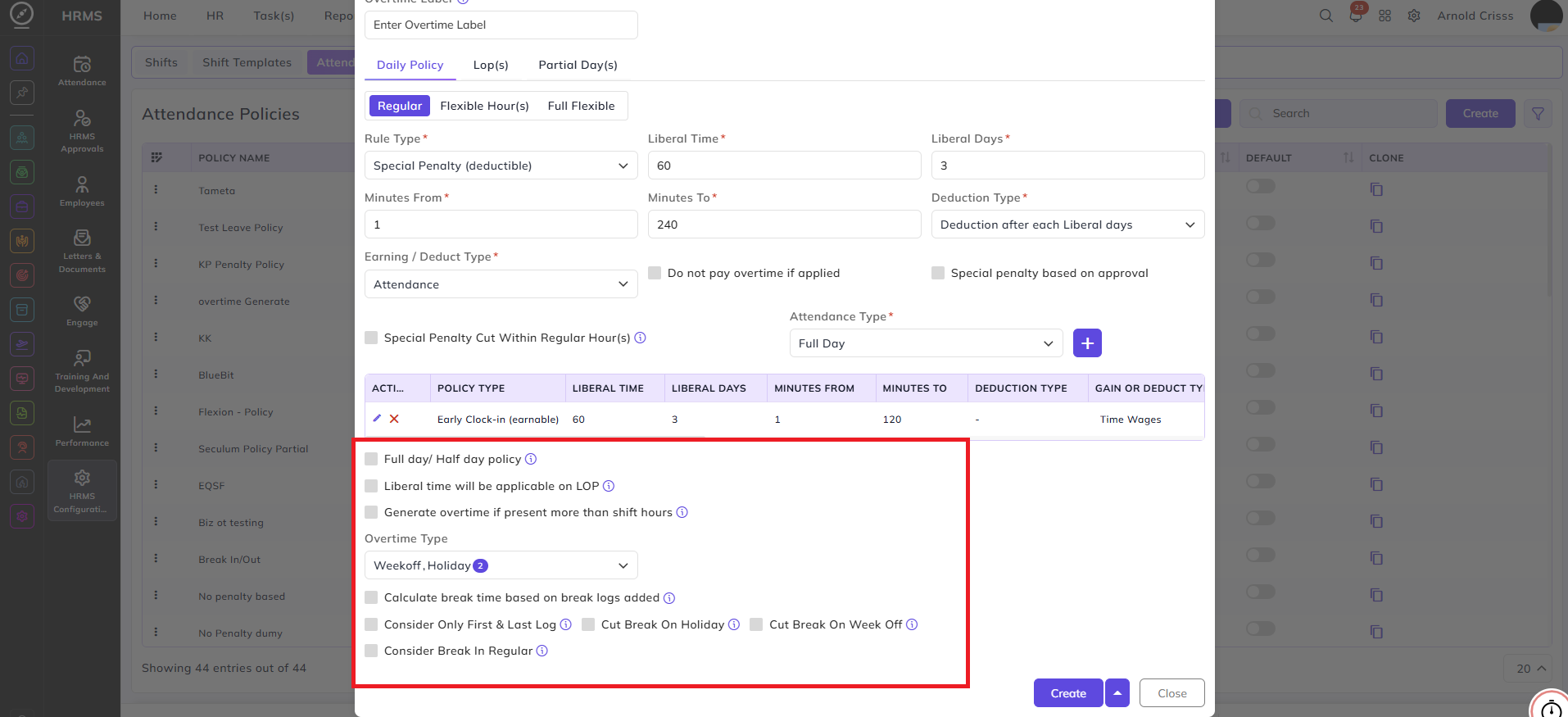Check Cut Break On Holiday
The height and width of the screenshot is (717, 1568).
click(588, 624)
